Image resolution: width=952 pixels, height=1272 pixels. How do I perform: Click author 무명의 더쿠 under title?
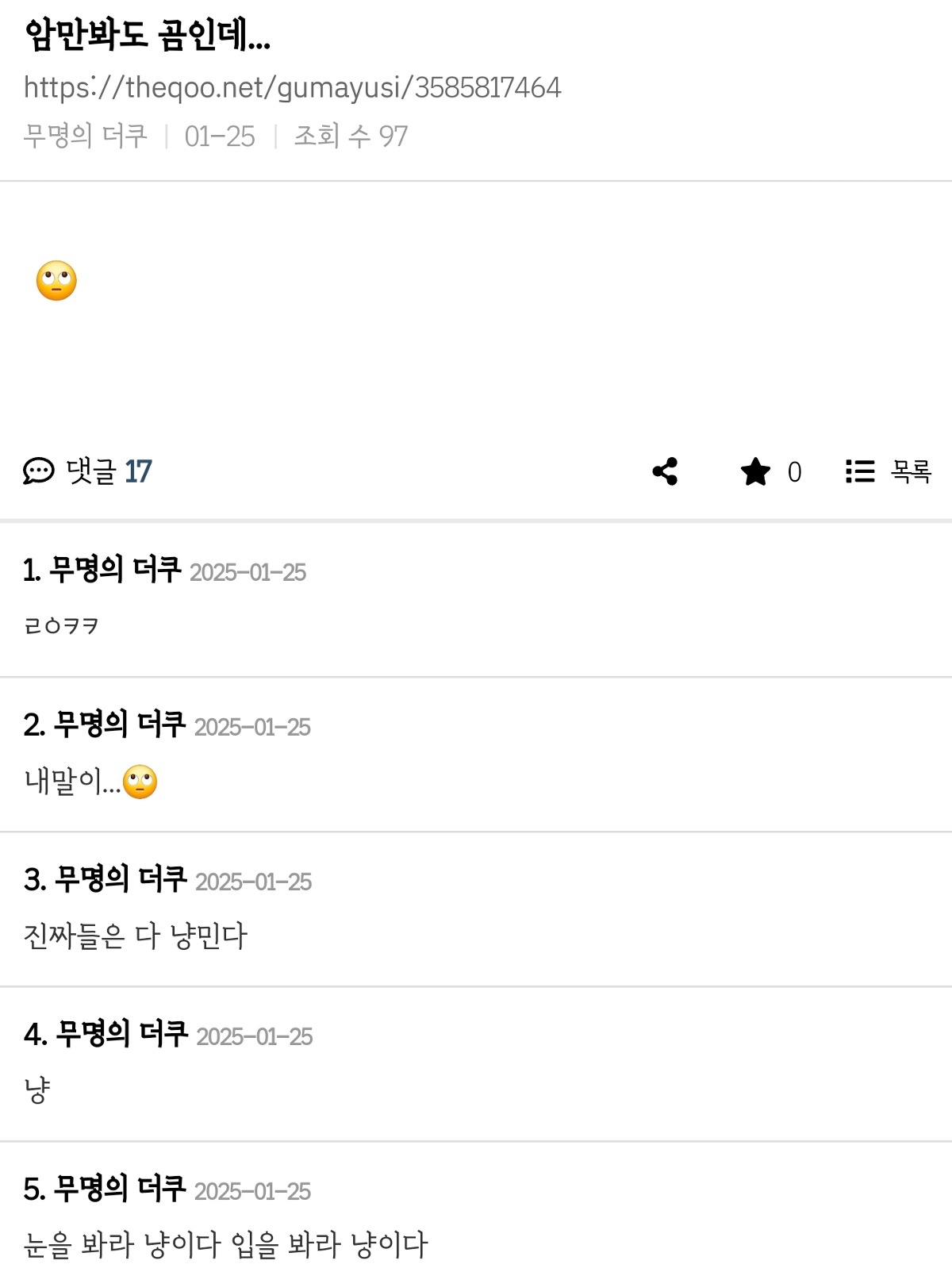click(86, 136)
